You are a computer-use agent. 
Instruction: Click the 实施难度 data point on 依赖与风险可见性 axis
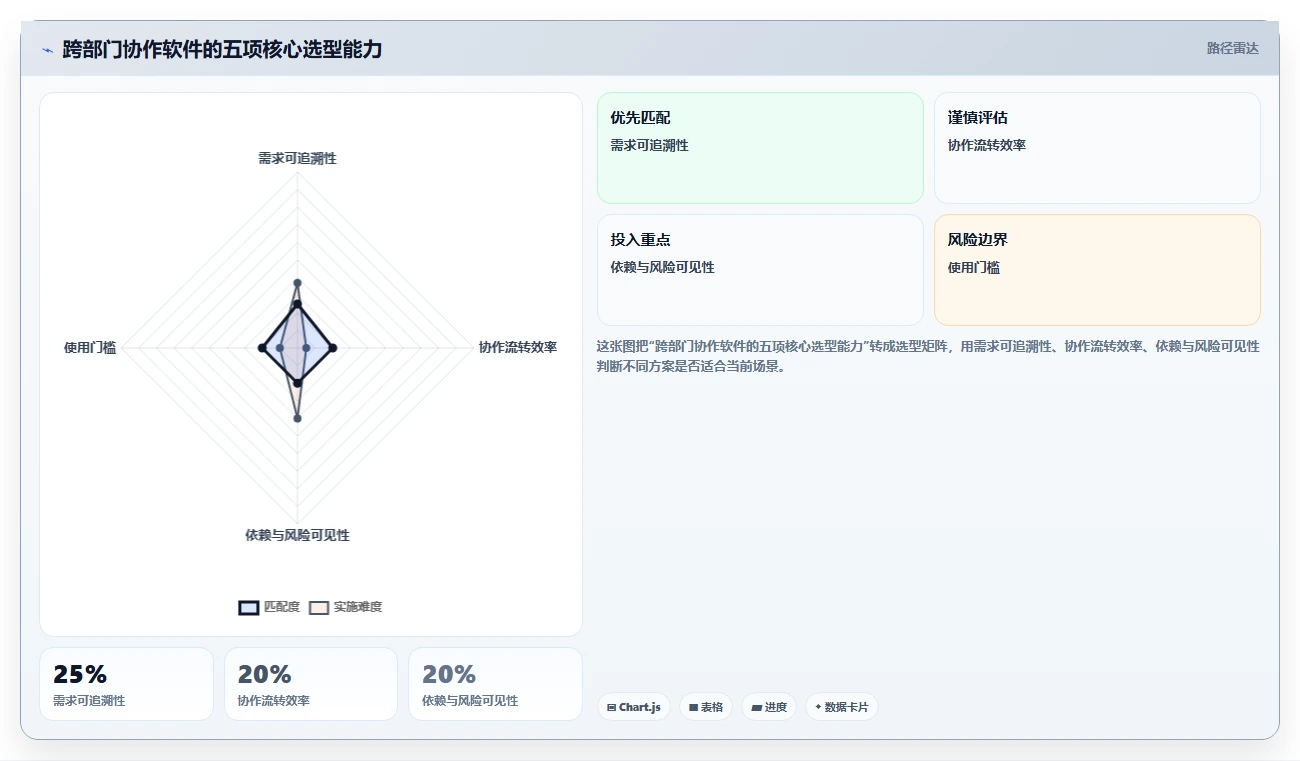click(297, 418)
